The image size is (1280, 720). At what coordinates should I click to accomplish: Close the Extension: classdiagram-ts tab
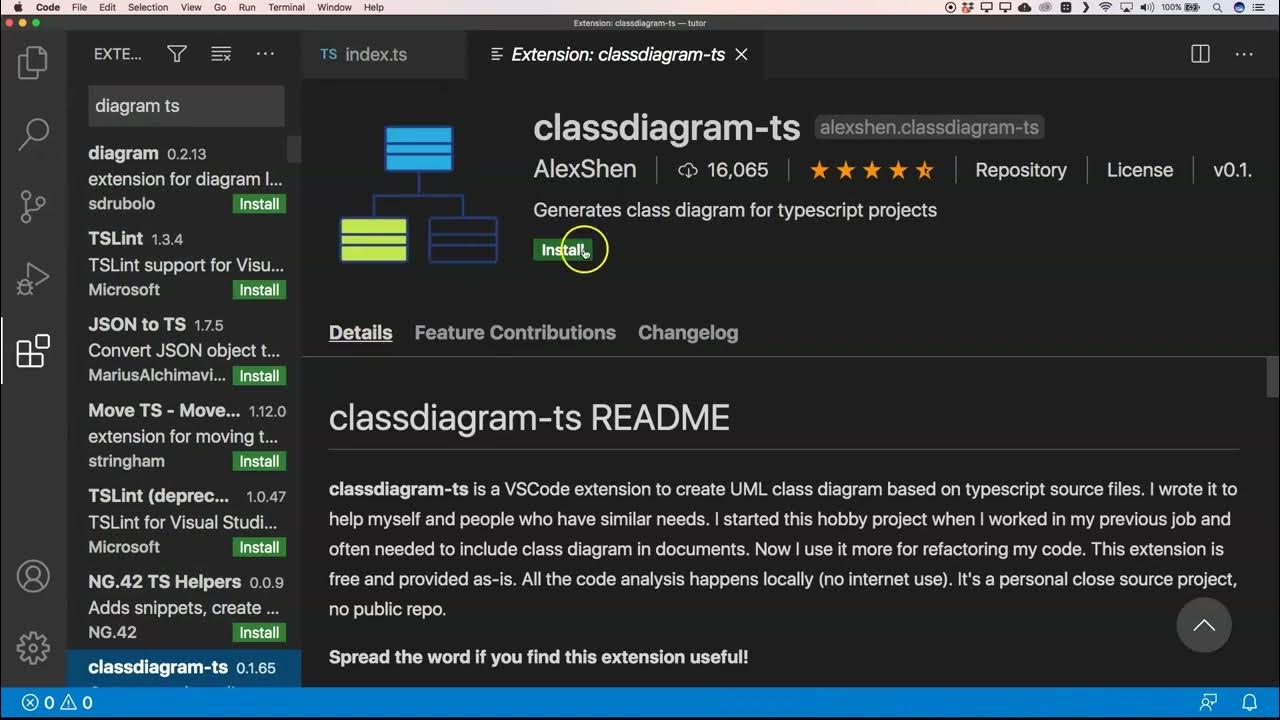point(741,54)
